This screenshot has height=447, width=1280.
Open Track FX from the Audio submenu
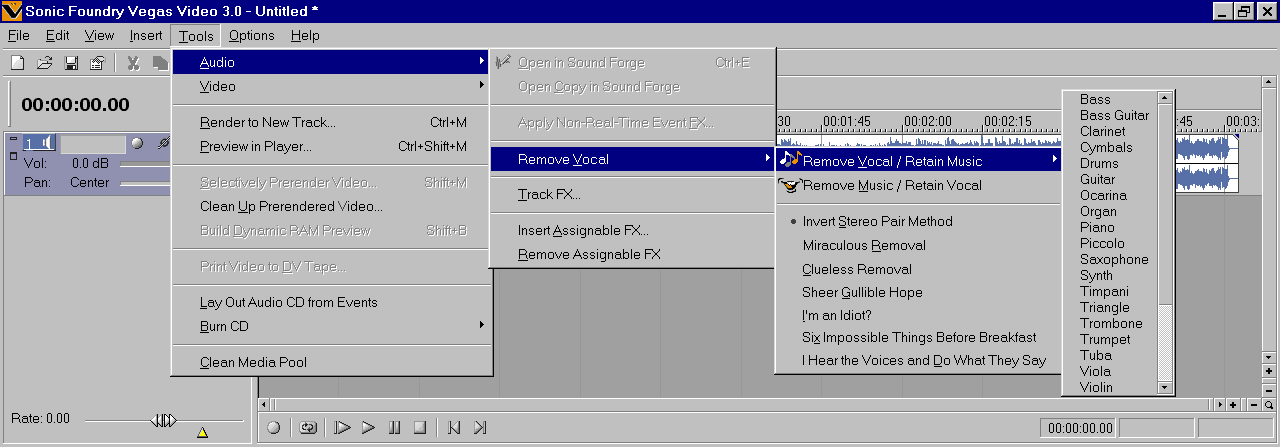coord(632,194)
